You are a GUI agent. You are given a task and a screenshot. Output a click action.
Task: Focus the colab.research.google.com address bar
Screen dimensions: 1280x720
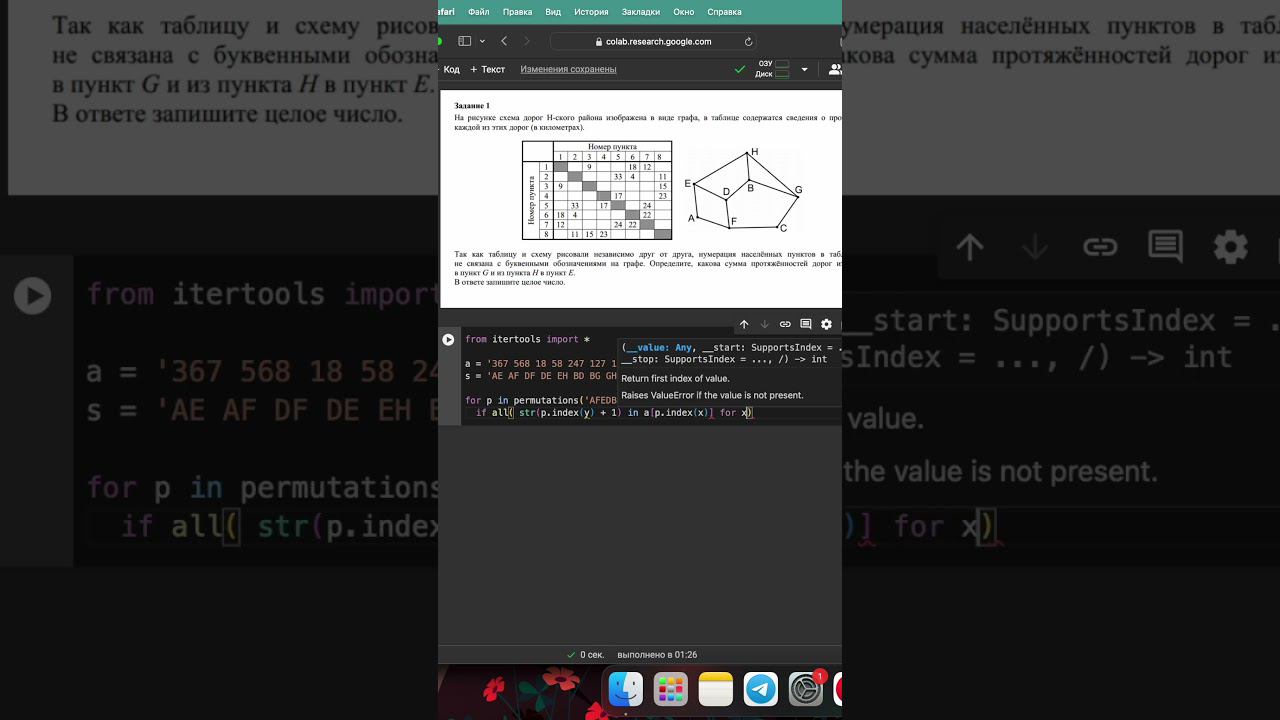click(654, 41)
